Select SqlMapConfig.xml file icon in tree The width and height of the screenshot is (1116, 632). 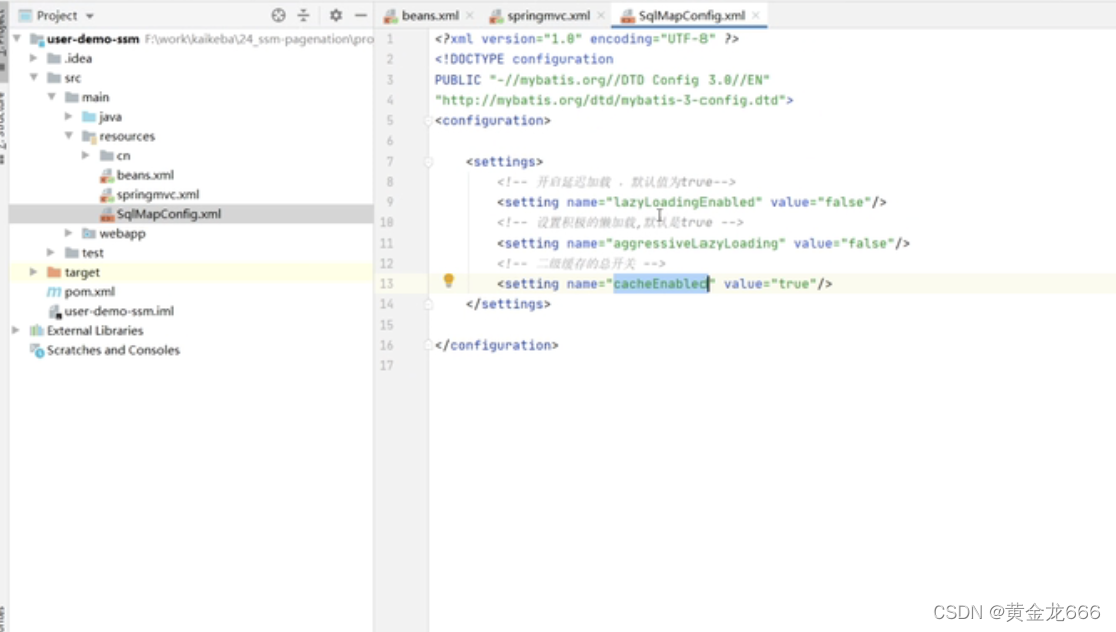point(107,214)
